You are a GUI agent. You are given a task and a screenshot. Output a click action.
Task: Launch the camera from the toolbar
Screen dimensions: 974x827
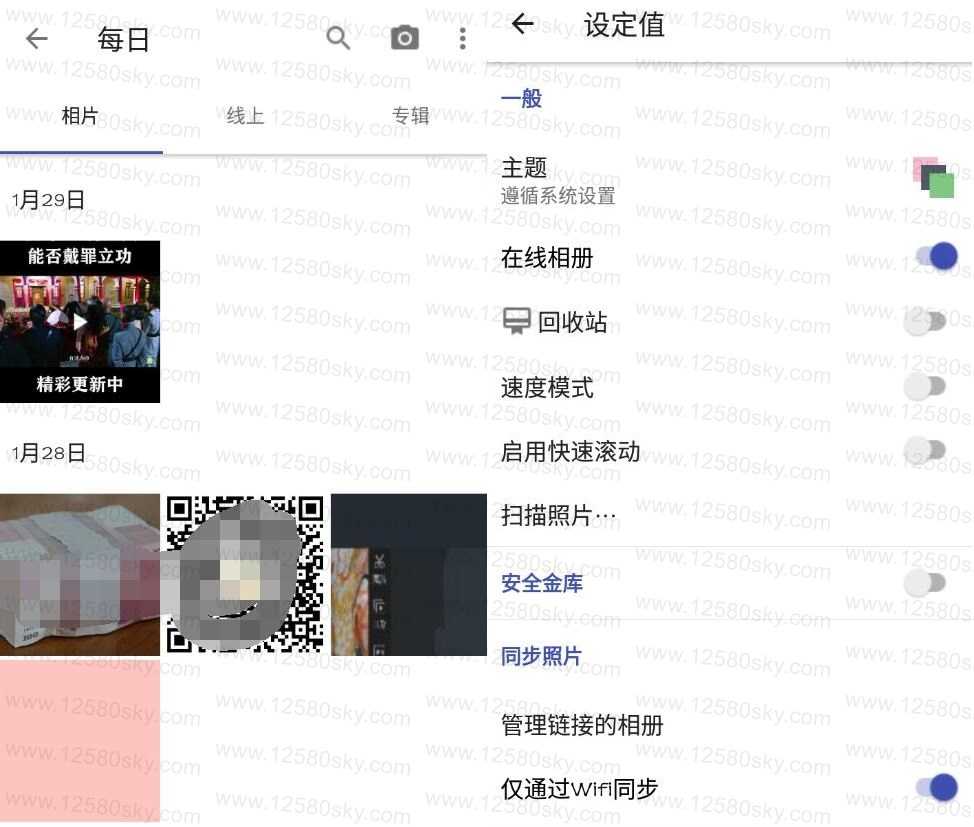pos(404,39)
